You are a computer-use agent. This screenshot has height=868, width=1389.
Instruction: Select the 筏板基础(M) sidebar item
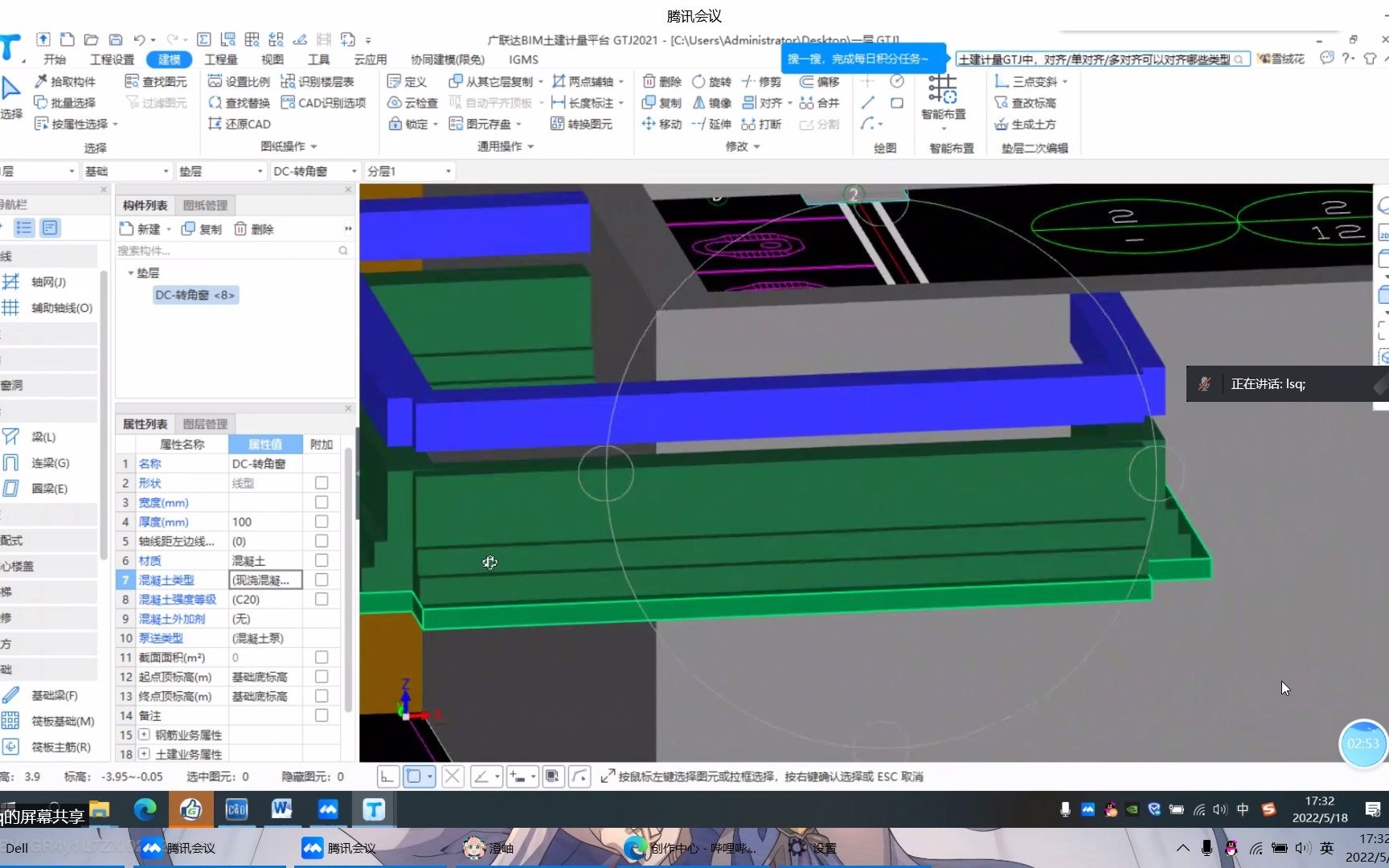[50, 721]
